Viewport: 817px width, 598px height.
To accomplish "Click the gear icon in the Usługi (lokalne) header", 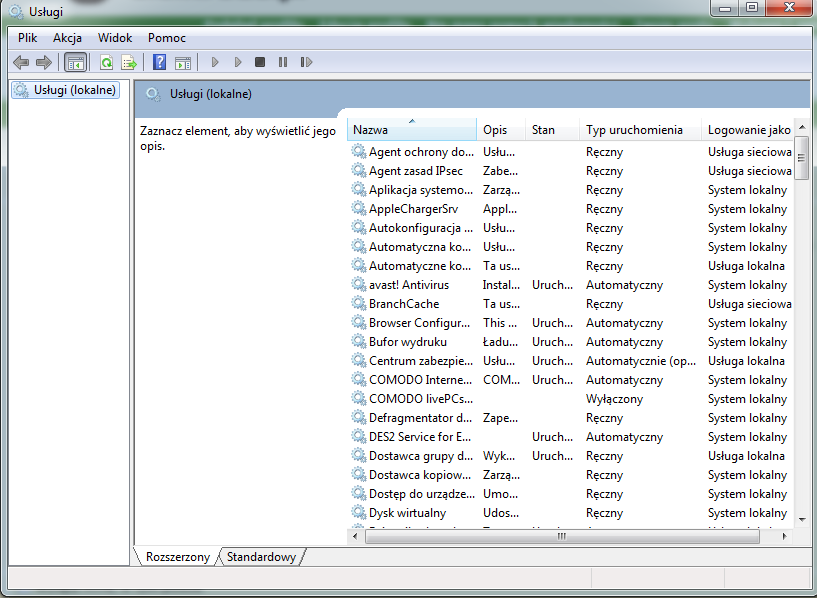I will [x=153, y=94].
